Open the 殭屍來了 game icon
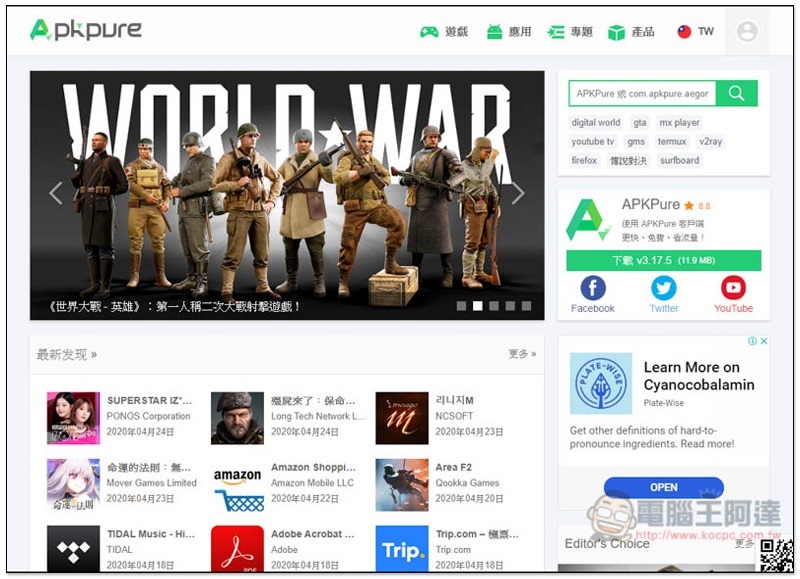Screen dimensions: 800x579 point(237,418)
